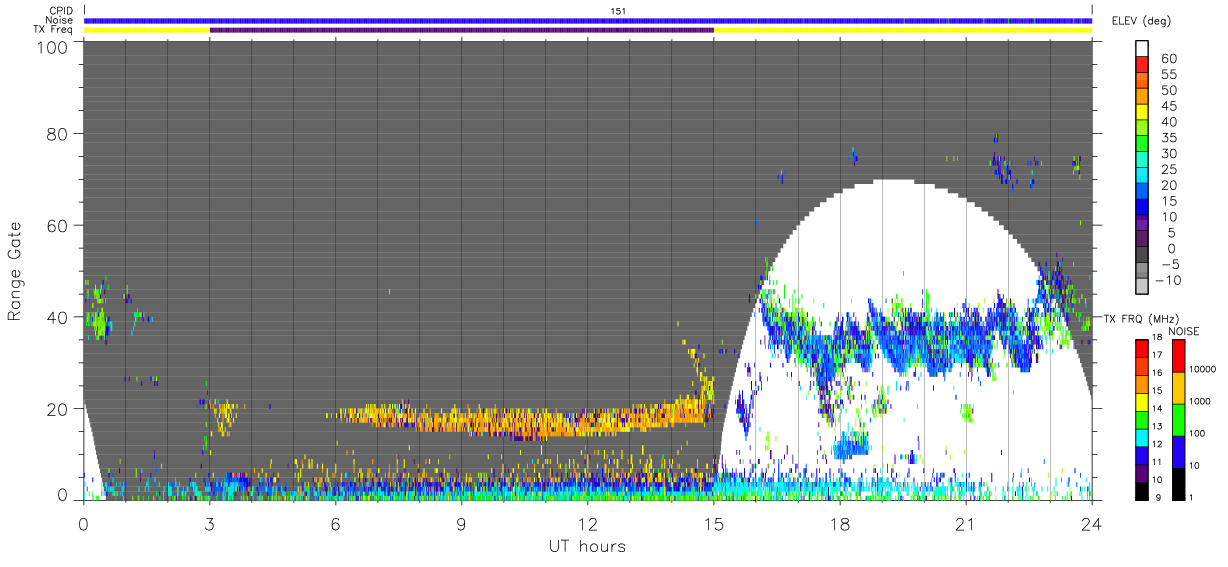Click the CPID value 151
The width and height of the screenshot is (1228, 567).
click(618, 11)
